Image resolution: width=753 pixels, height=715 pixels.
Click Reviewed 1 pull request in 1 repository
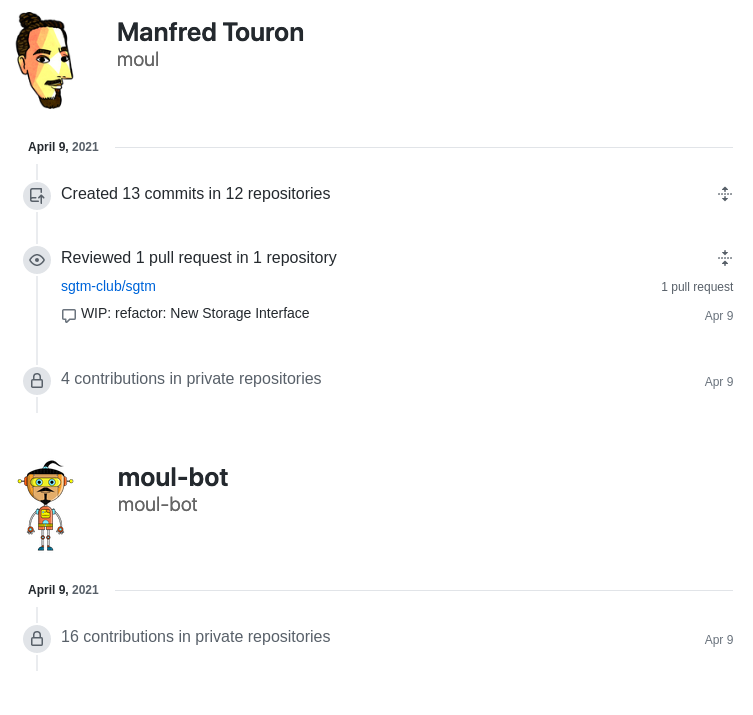point(199,257)
